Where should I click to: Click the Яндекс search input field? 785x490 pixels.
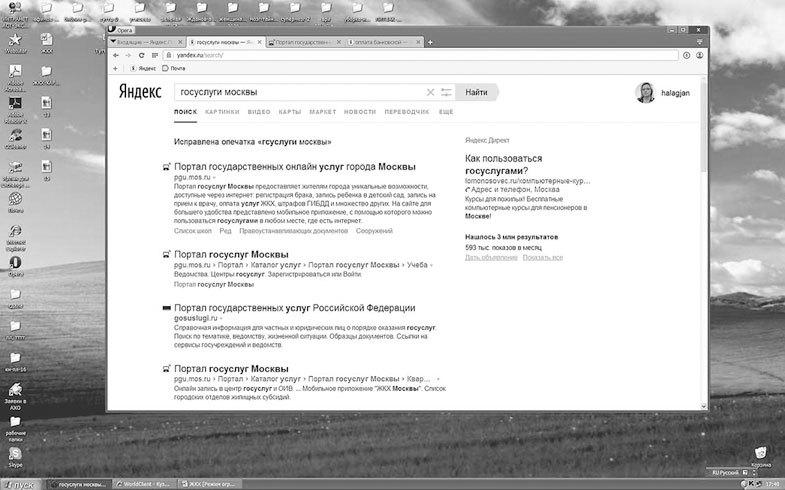(x=300, y=92)
